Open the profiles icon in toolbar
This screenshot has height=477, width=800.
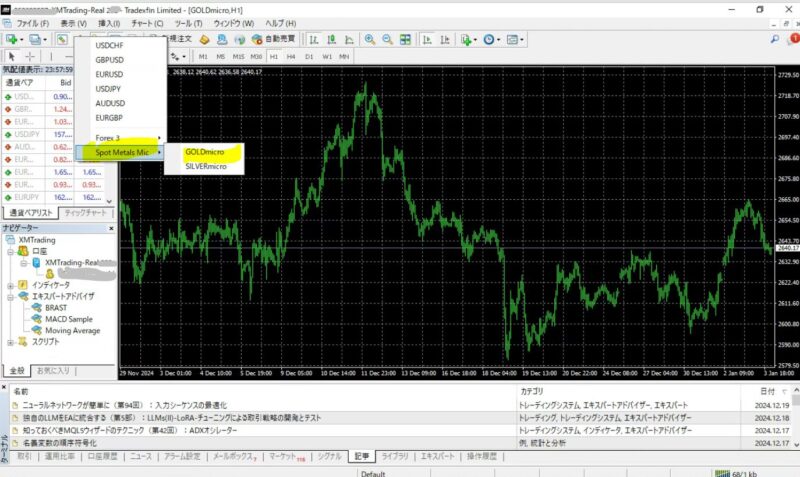[34, 39]
